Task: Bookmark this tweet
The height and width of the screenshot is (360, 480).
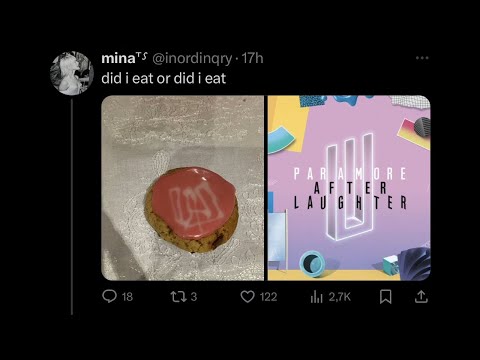Action: tap(386, 296)
